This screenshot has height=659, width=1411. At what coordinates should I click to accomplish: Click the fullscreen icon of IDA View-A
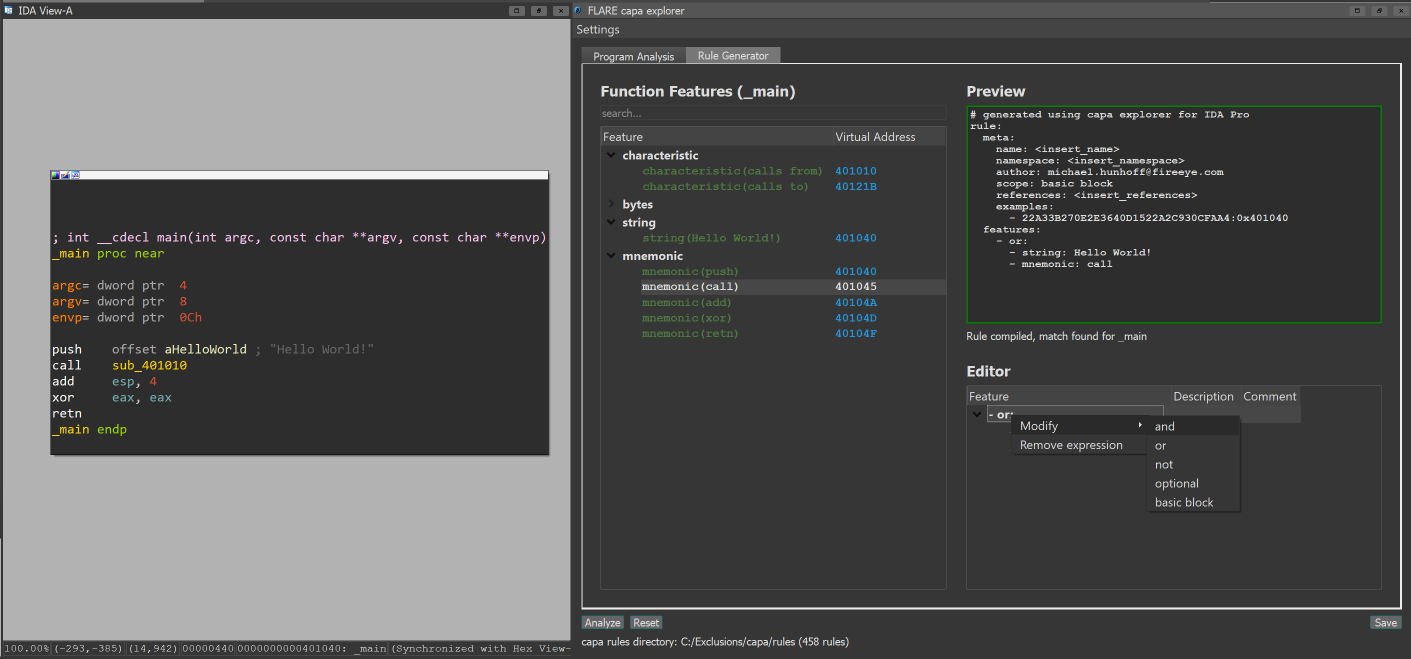(x=516, y=10)
